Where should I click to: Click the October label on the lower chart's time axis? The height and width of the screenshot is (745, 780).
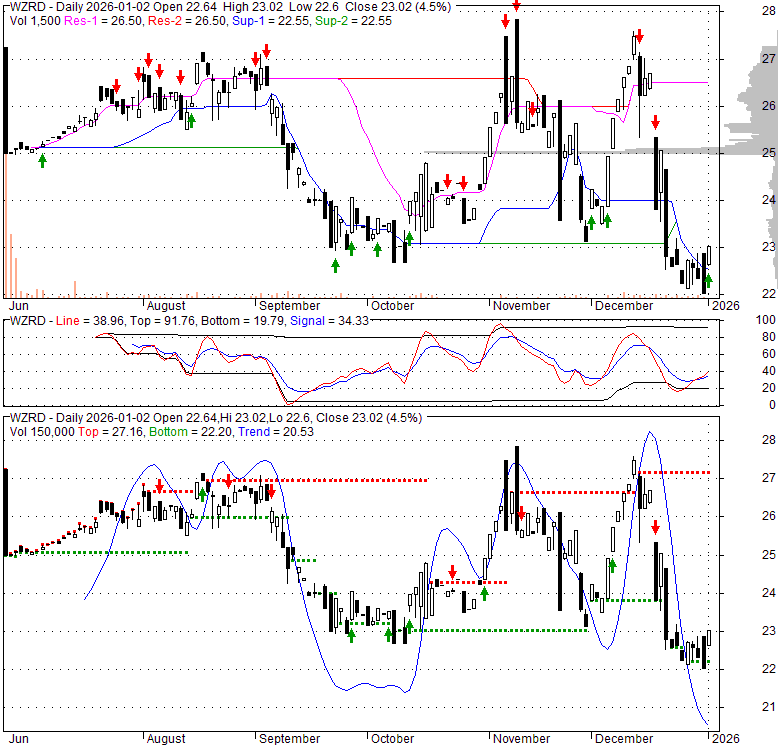point(392,739)
